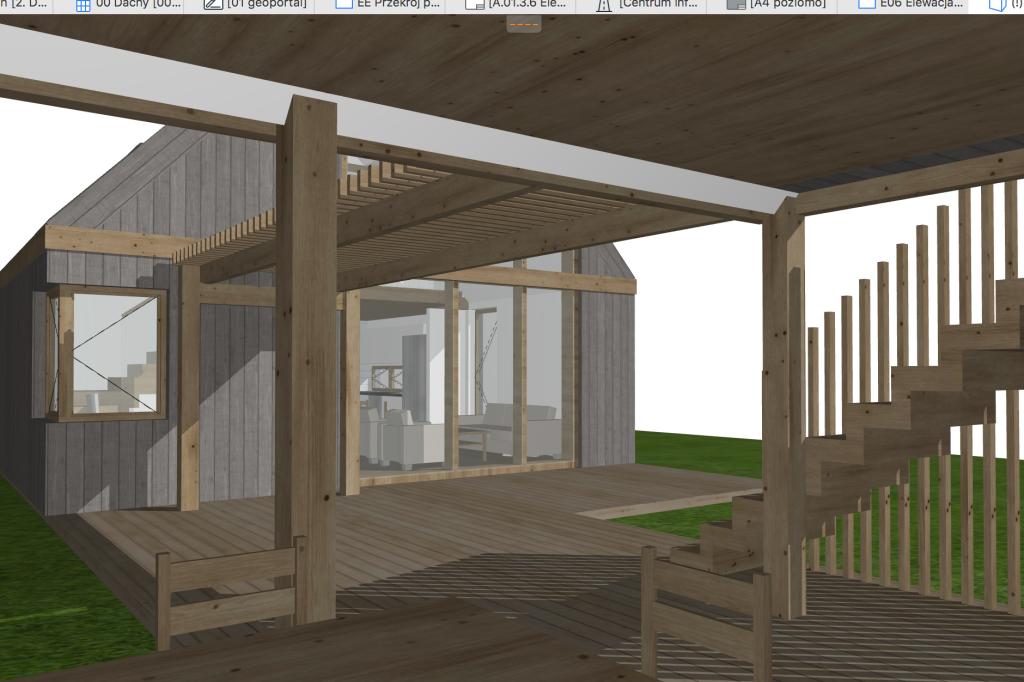Click the grid icon on the 00 Dachy tab
This screenshot has width=1024, height=682.
pos(83,5)
